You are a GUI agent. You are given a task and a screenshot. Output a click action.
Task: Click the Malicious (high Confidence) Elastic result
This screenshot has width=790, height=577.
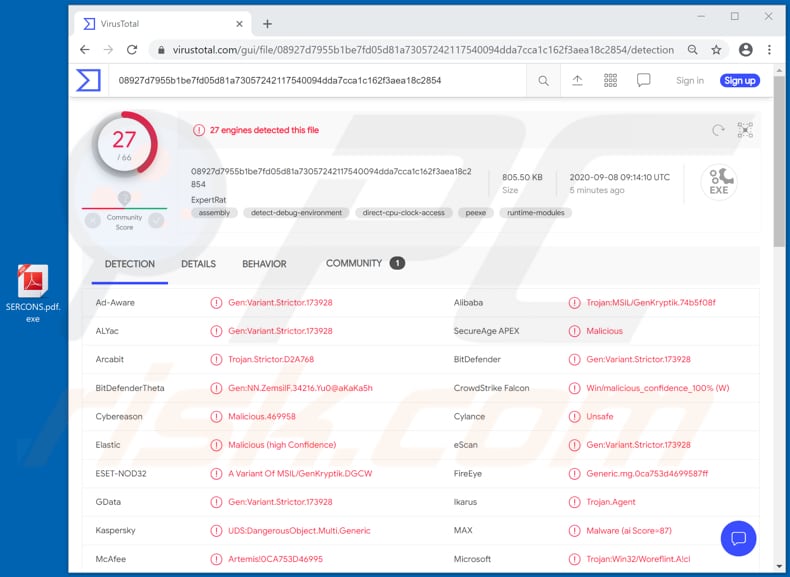[282, 445]
